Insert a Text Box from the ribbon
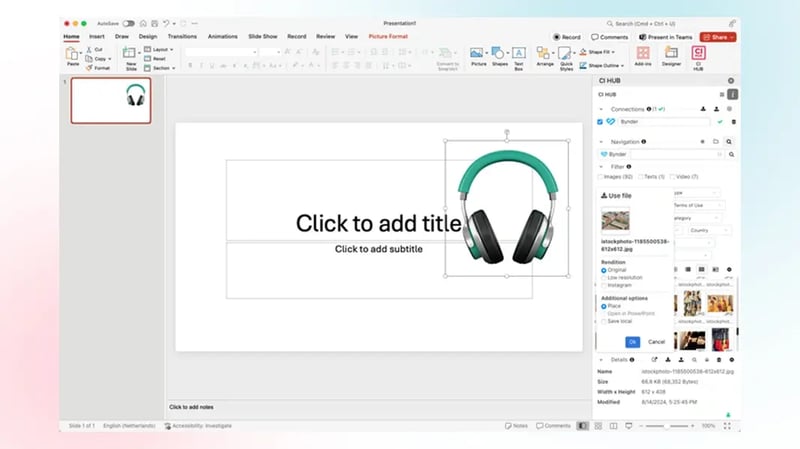The height and width of the screenshot is (449, 800). pos(519,58)
